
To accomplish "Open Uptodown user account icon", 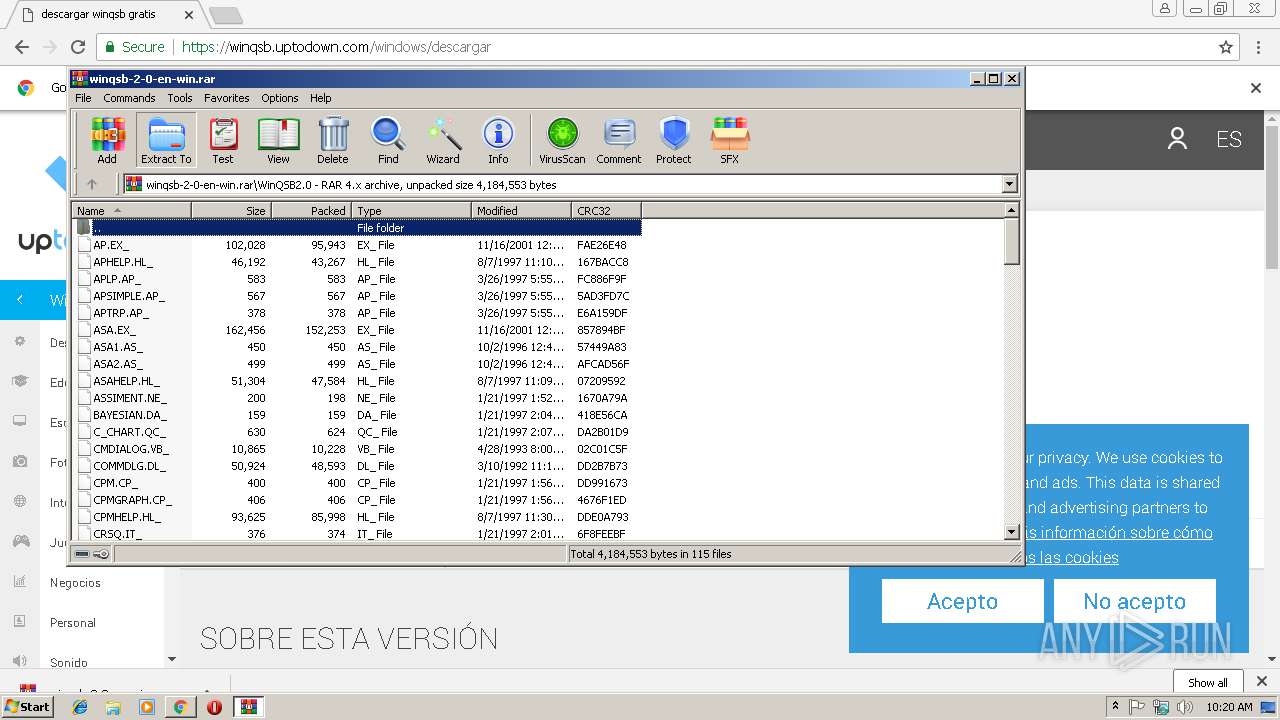I will (1177, 139).
